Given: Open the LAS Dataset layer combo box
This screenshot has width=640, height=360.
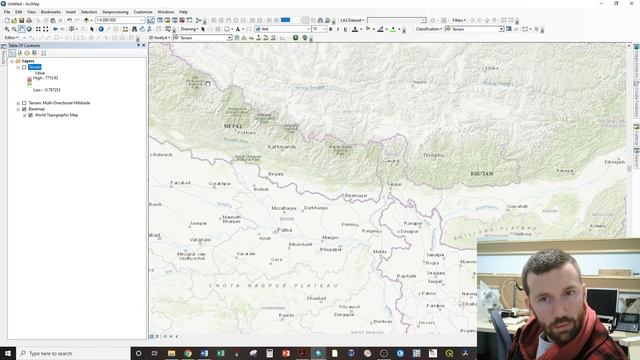Looking at the screenshot, I should pyautogui.click(x=397, y=20).
